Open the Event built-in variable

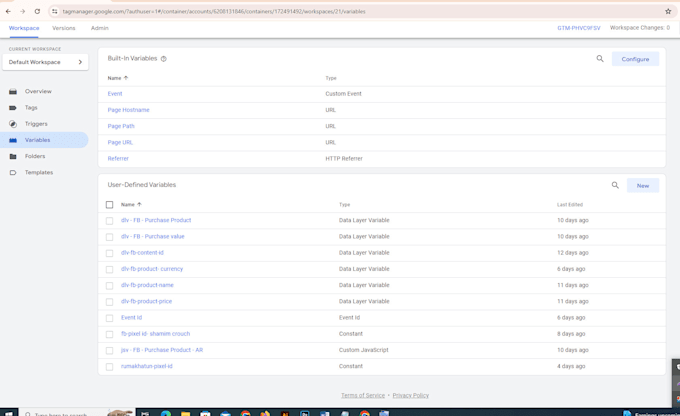[115, 94]
